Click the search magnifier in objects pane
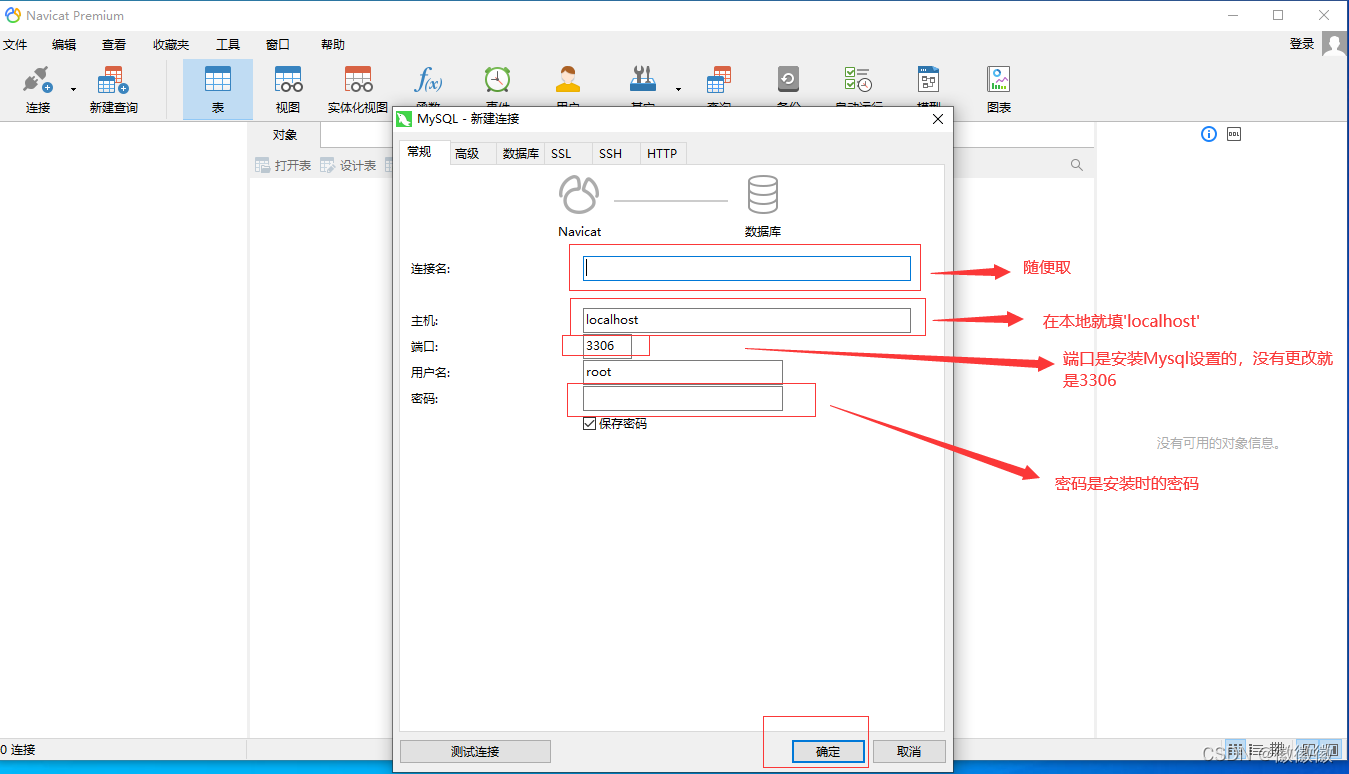 (1077, 165)
